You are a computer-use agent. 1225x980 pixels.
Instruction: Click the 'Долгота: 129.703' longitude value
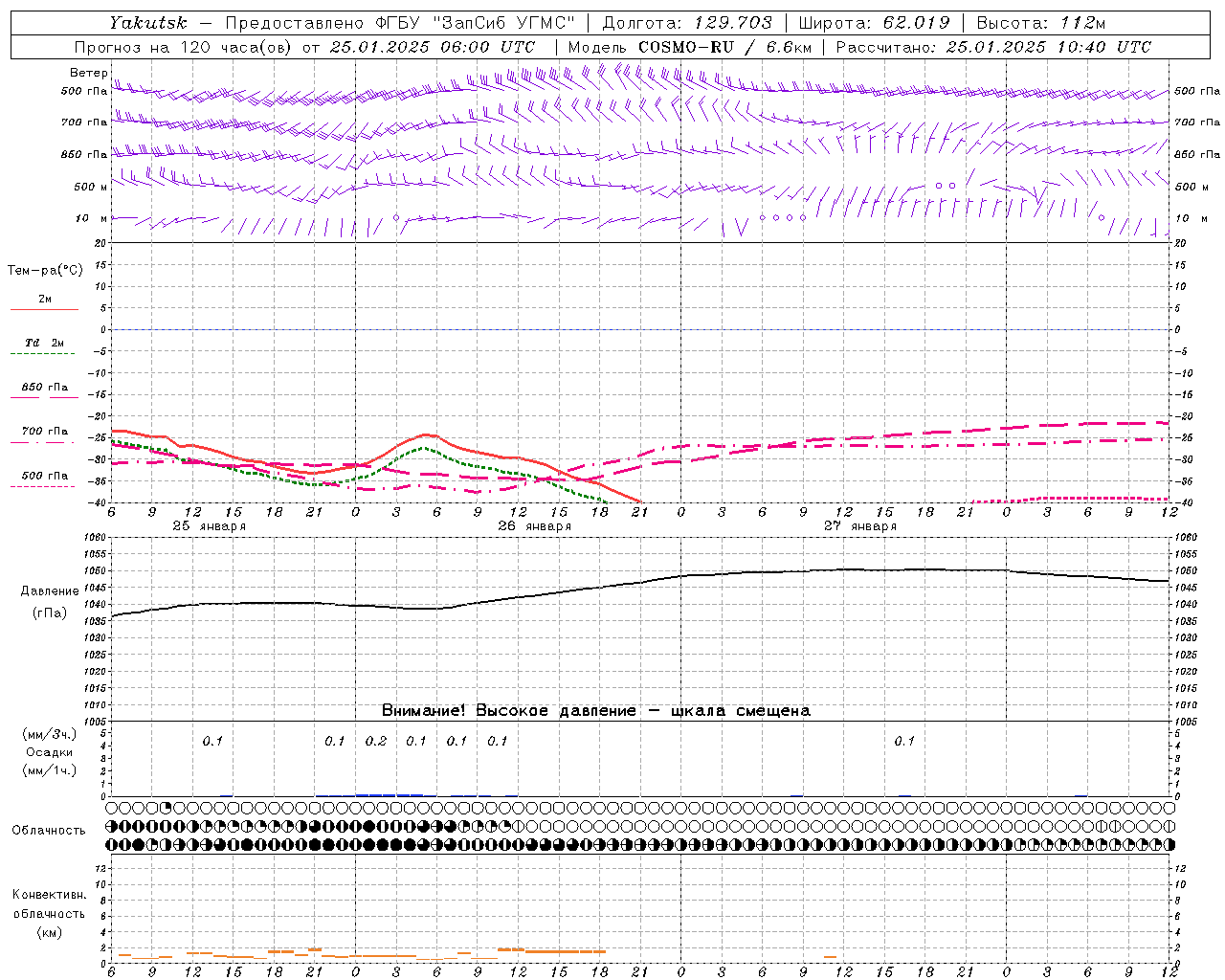(x=686, y=23)
